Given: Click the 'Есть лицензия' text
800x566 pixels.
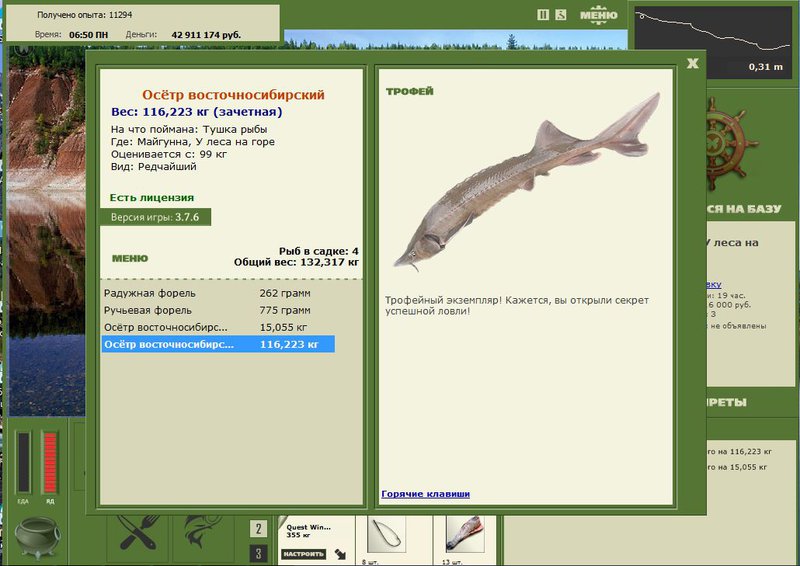Looking at the screenshot, I should [x=152, y=198].
